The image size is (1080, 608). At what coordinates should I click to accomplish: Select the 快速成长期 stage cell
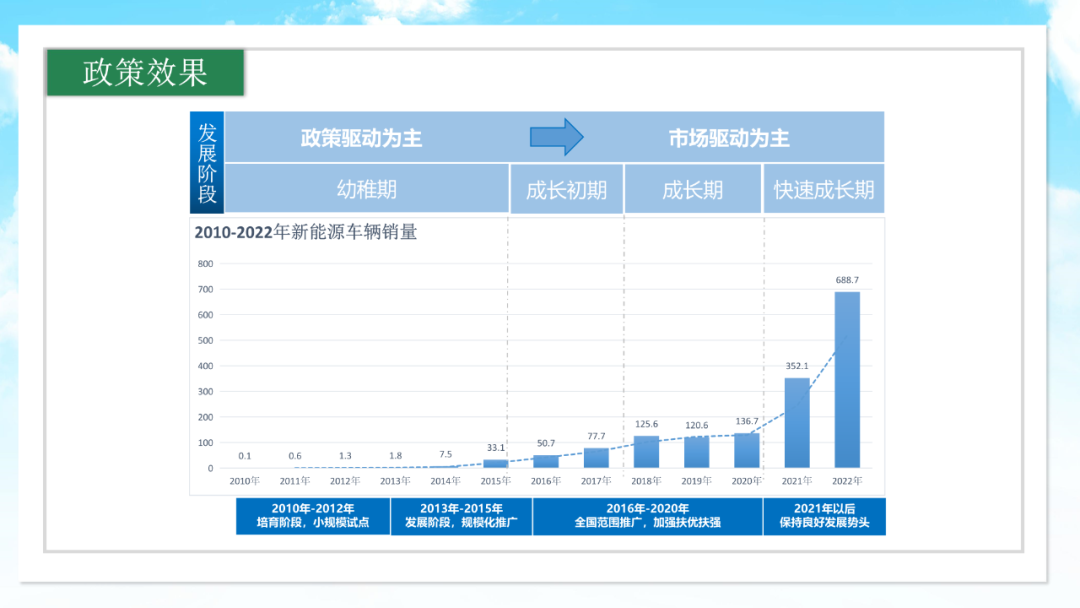[x=824, y=189]
